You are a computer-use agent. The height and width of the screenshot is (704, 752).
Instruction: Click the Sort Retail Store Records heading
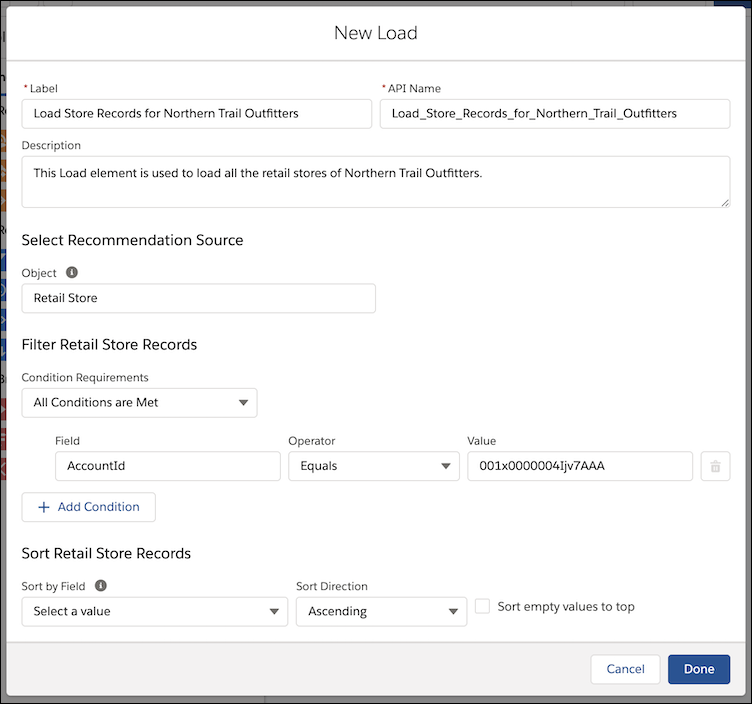(106, 553)
